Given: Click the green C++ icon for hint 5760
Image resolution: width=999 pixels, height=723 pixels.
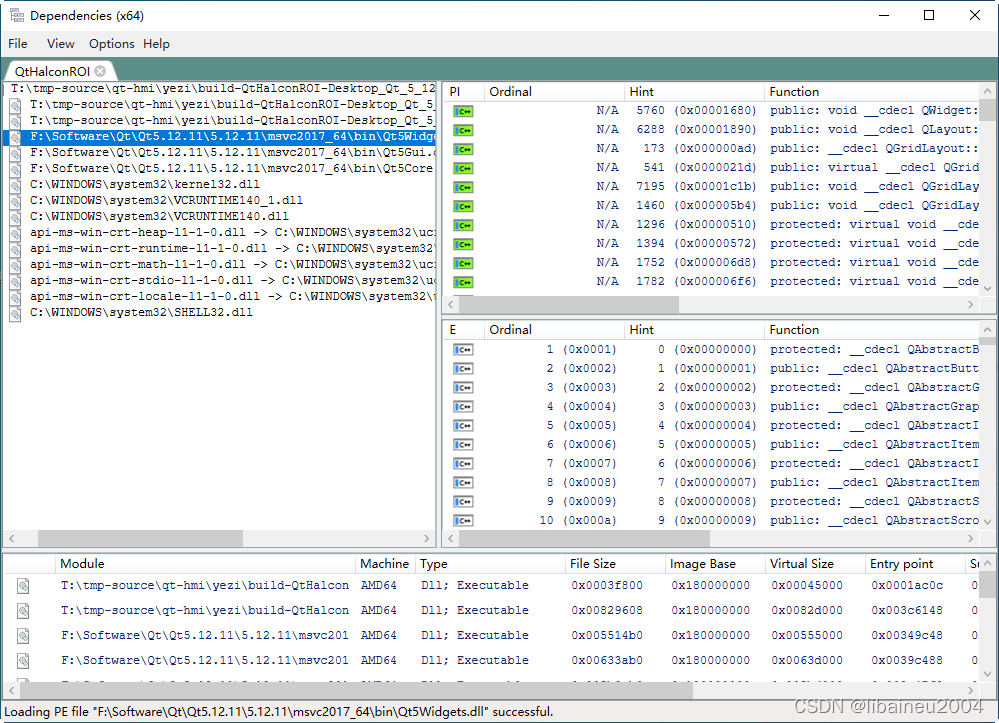Looking at the screenshot, I should pos(463,111).
